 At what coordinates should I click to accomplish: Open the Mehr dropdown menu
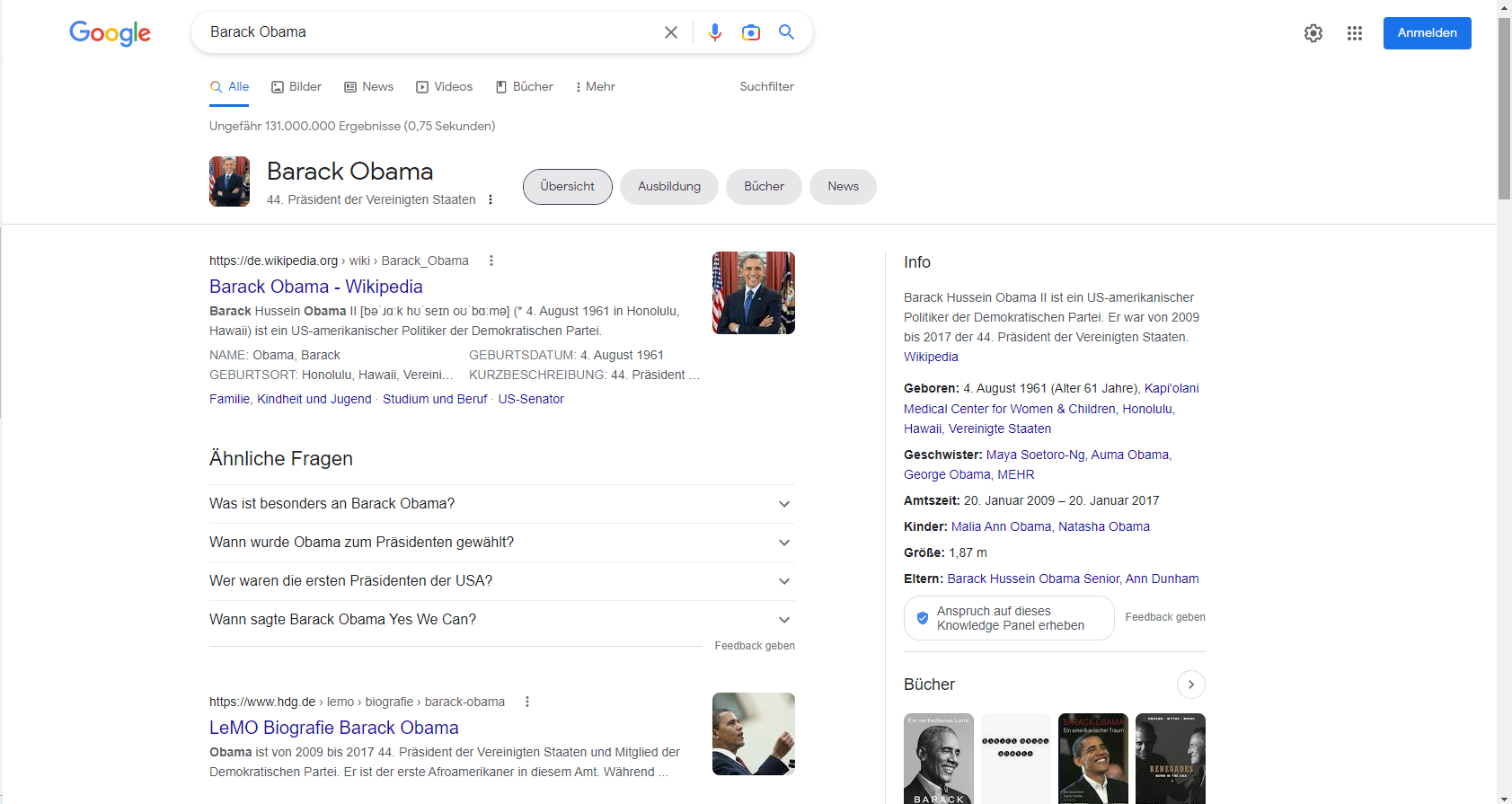pyautogui.click(x=595, y=87)
